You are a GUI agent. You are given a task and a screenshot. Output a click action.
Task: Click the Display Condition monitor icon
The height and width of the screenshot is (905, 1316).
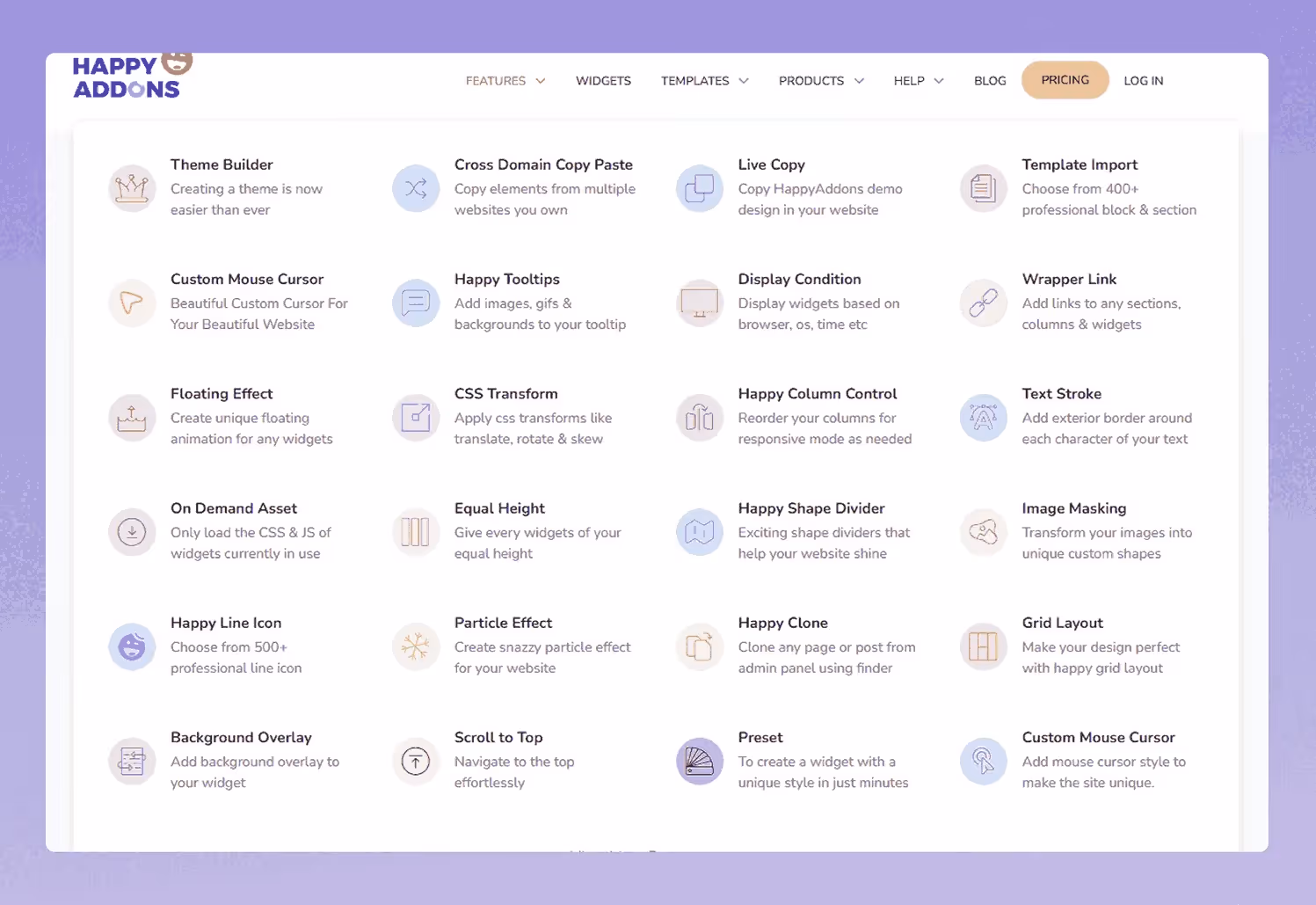[700, 303]
